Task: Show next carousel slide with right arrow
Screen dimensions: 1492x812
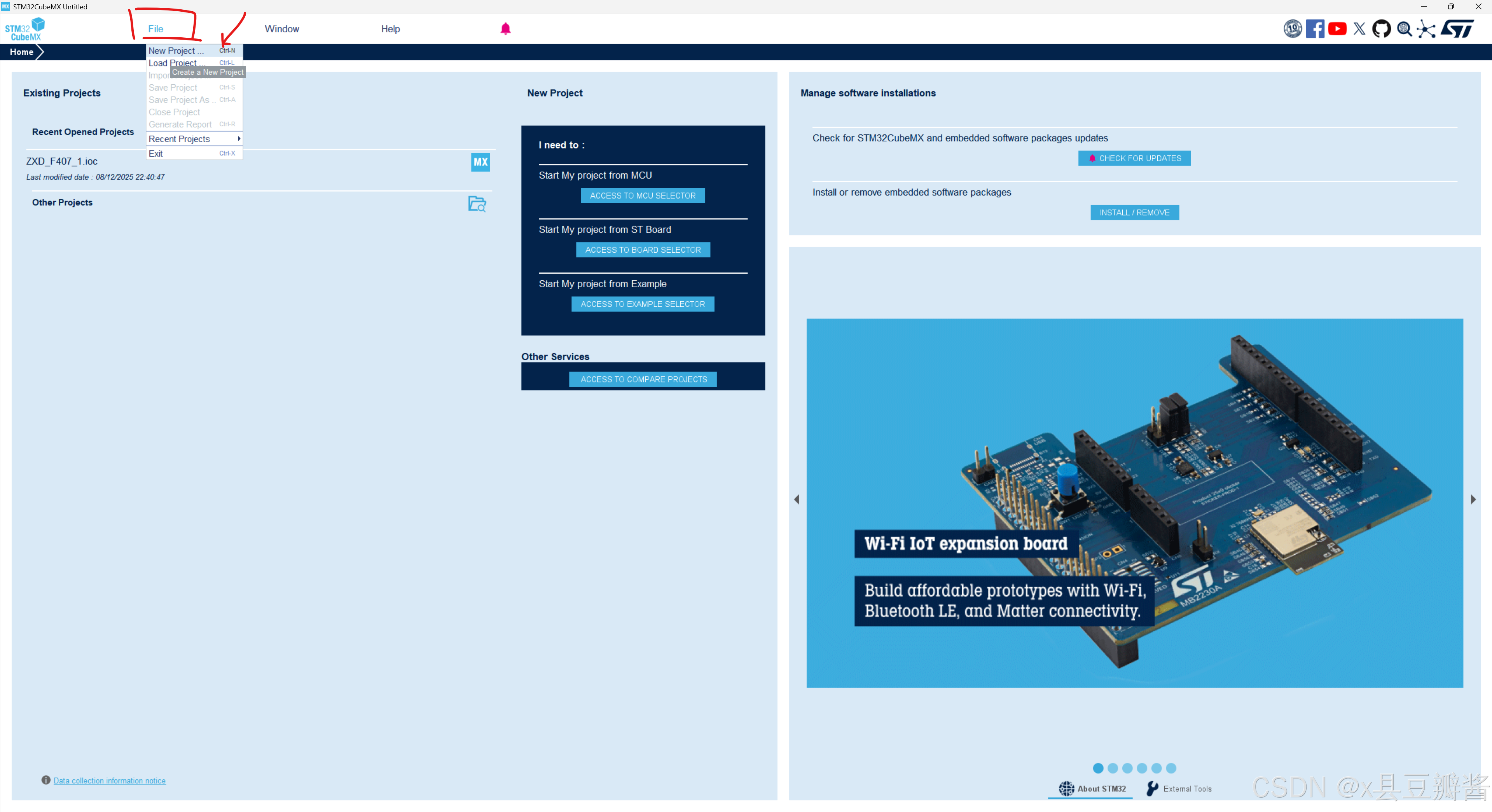Action: tap(1473, 499)
